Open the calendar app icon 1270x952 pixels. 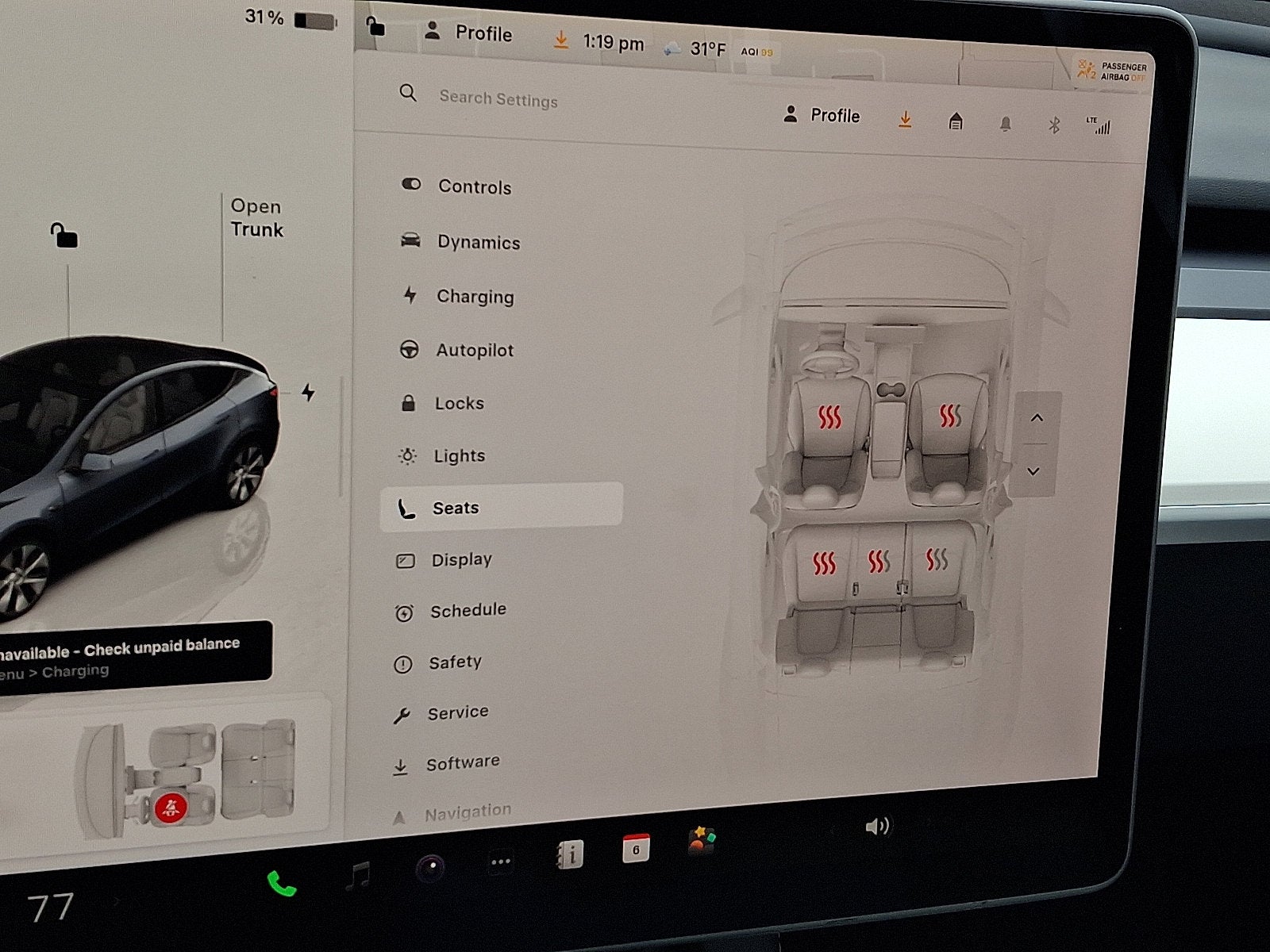click(636, 848)
